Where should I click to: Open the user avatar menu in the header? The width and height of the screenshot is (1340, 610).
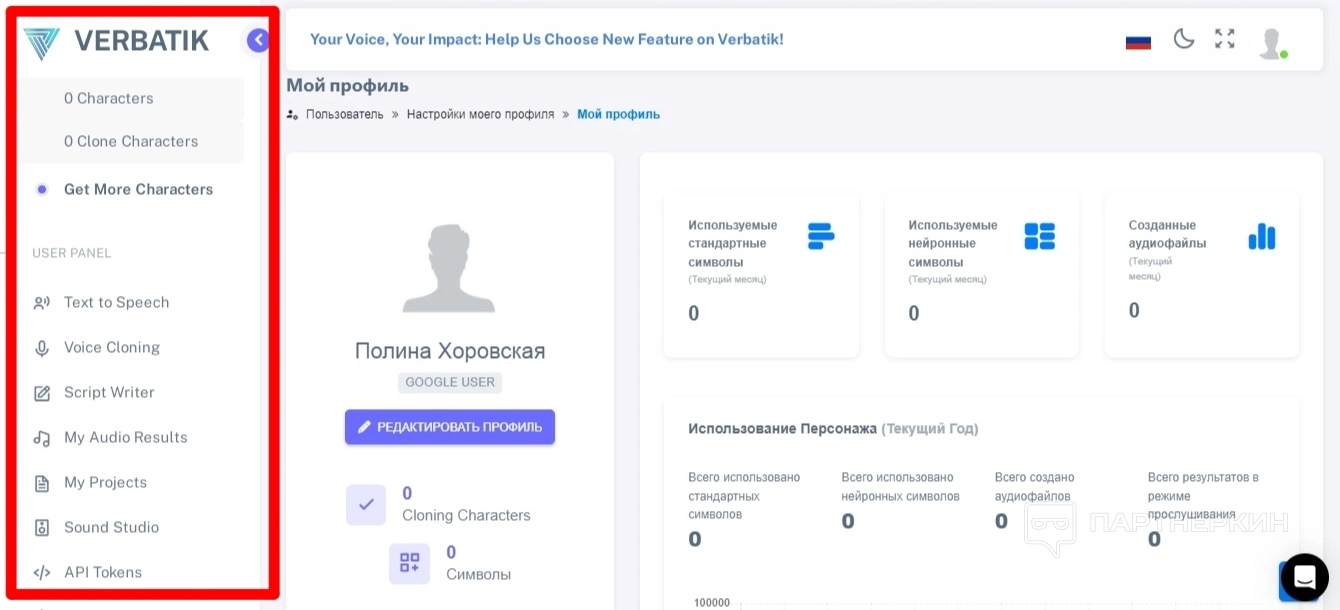coord(1271,42)
